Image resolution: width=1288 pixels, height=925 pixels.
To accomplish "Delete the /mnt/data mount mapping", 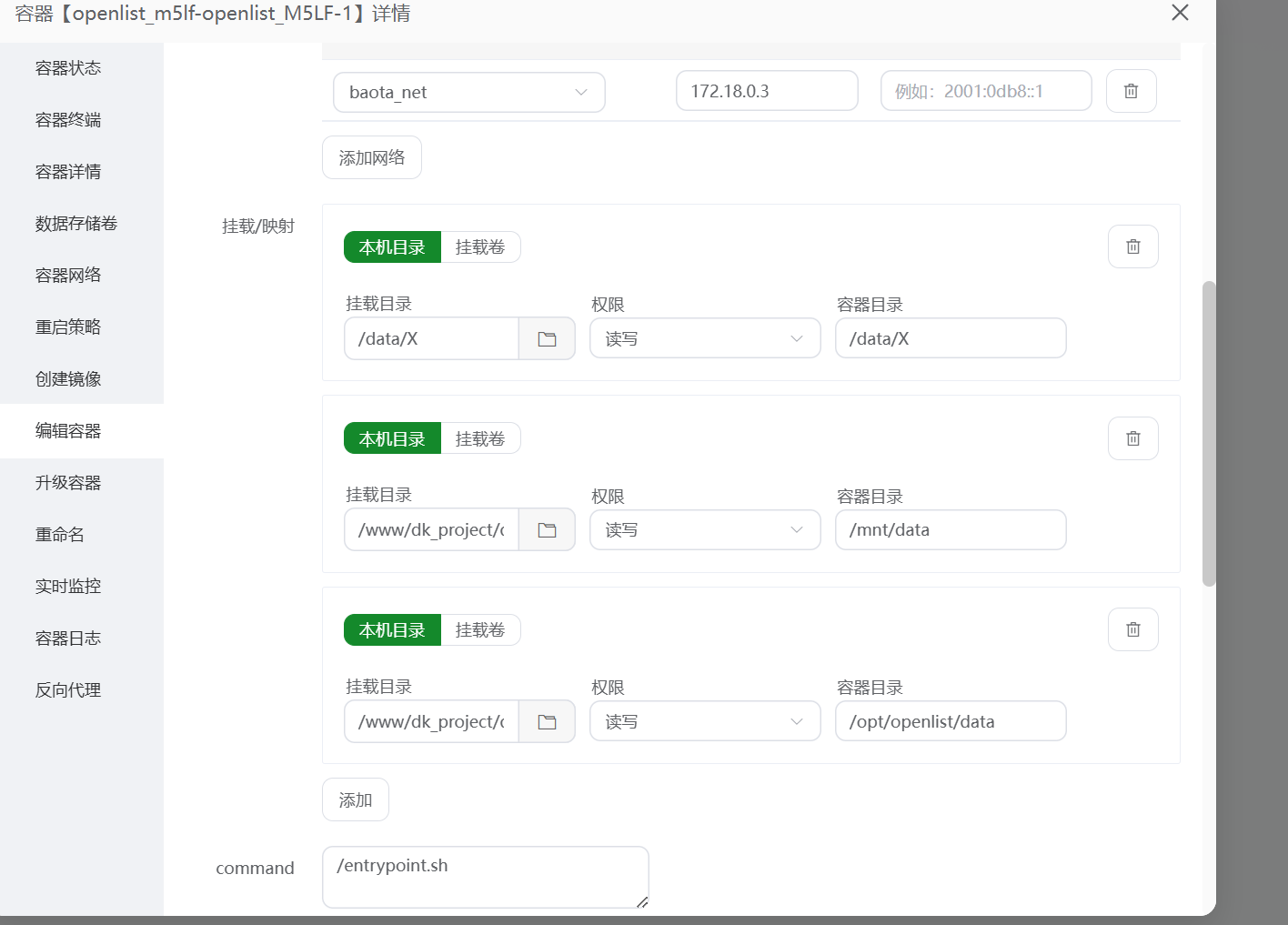I will pyautogui.click(x=1132, y=437).
